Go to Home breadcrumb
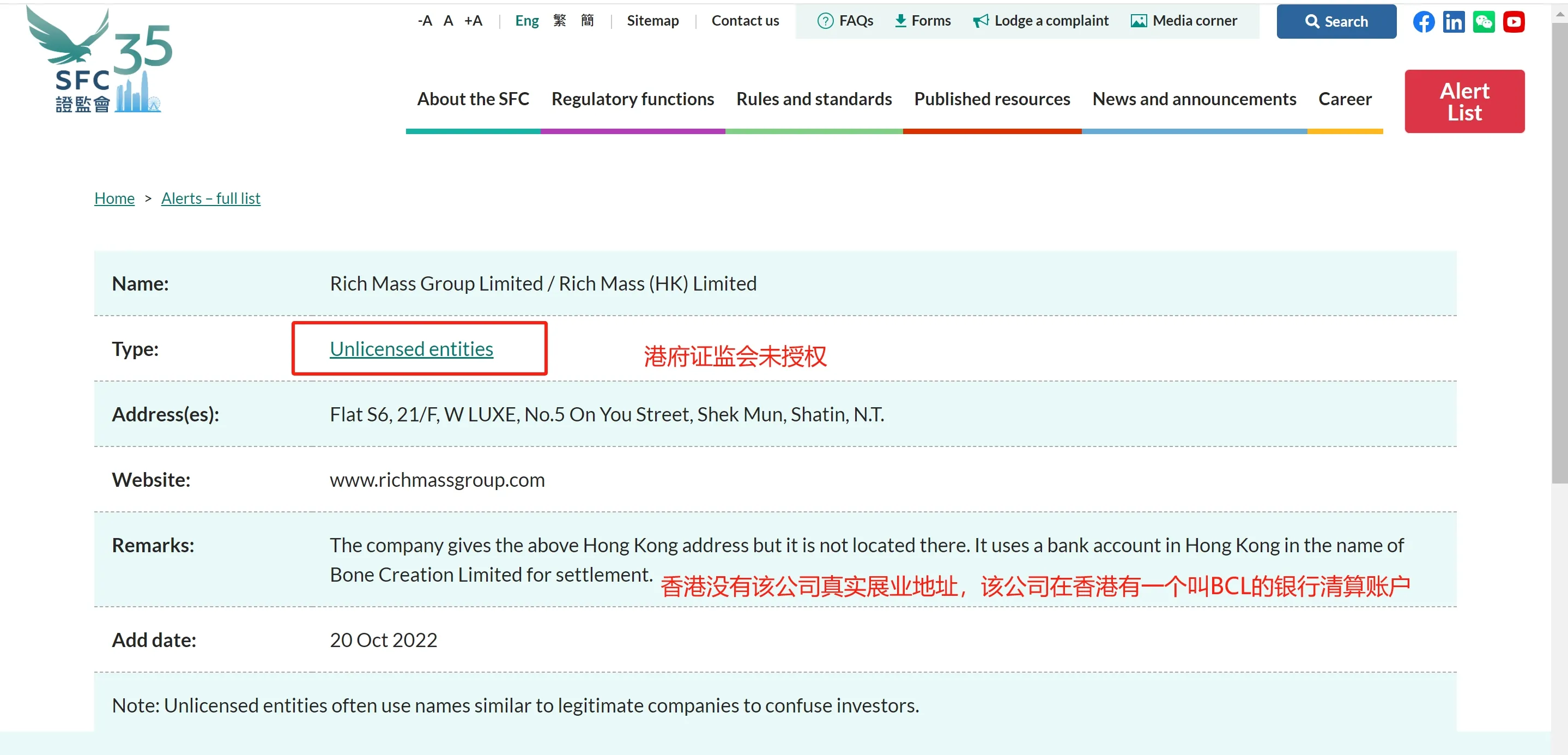 pos(114,198)
